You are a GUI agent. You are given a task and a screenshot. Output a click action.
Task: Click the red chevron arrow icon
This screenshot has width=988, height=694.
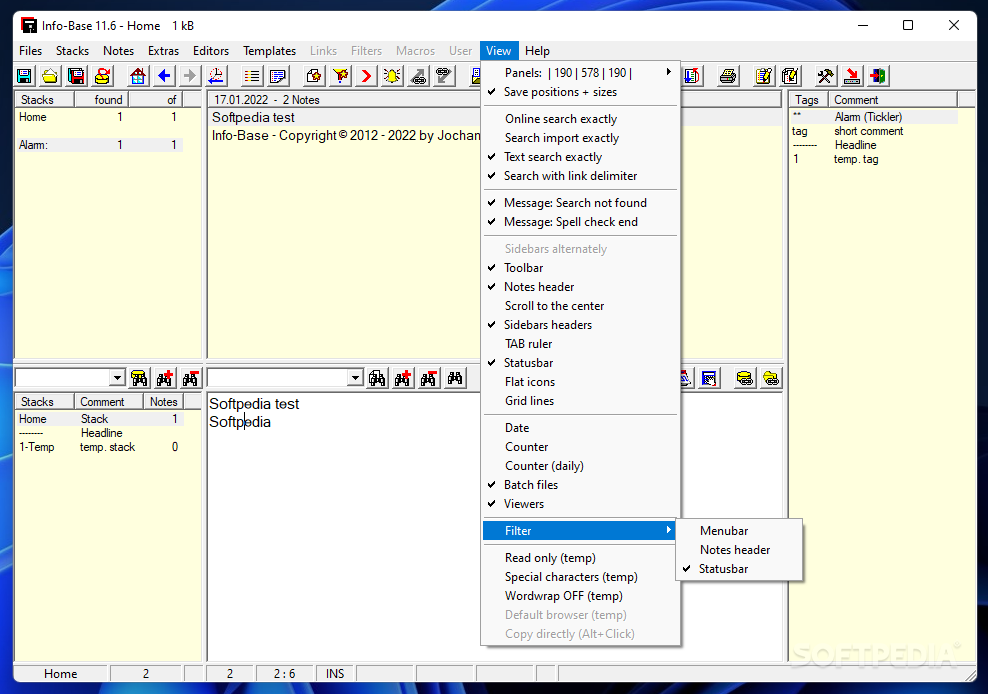point(366,76)
